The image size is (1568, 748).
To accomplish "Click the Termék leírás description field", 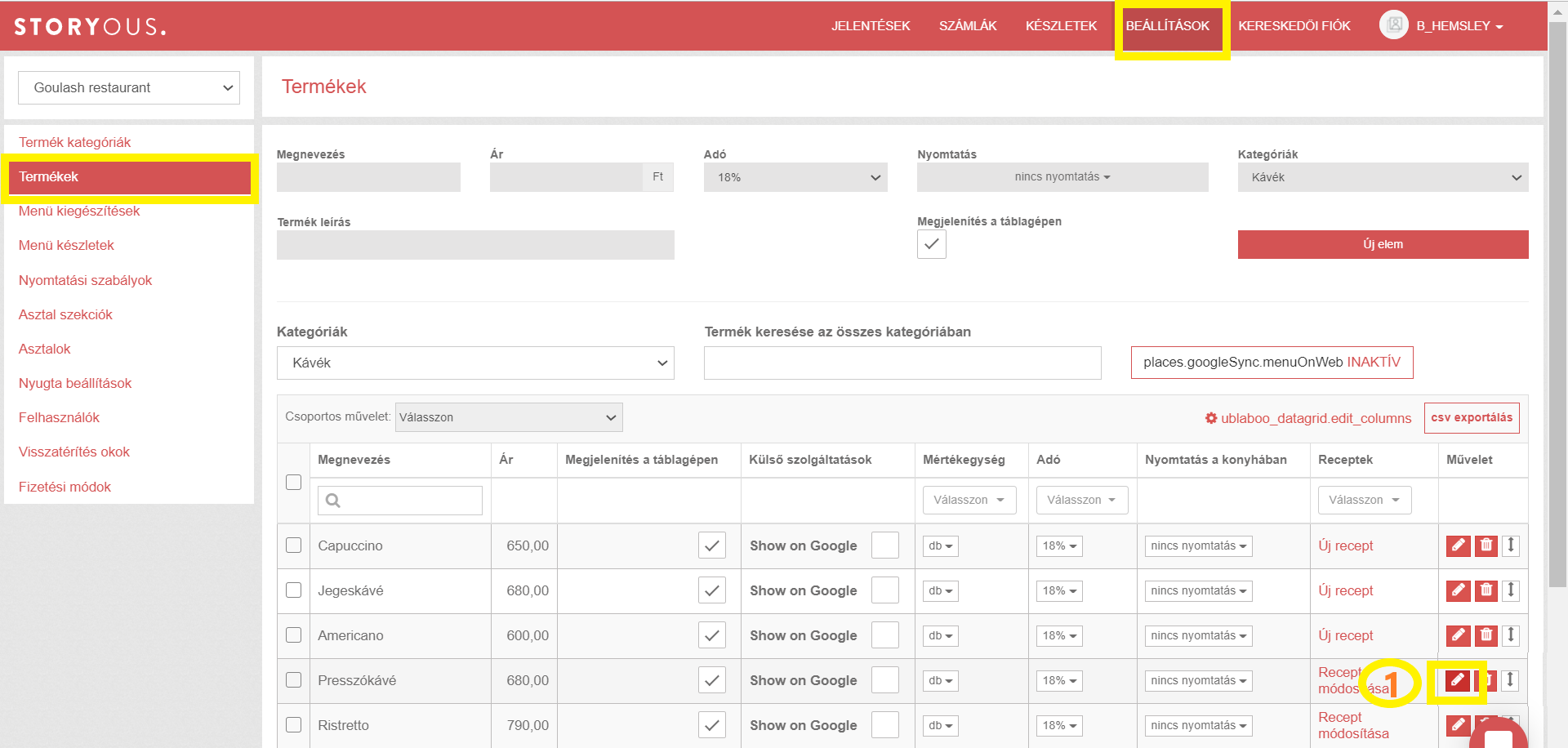I will (x=475, y=245).
